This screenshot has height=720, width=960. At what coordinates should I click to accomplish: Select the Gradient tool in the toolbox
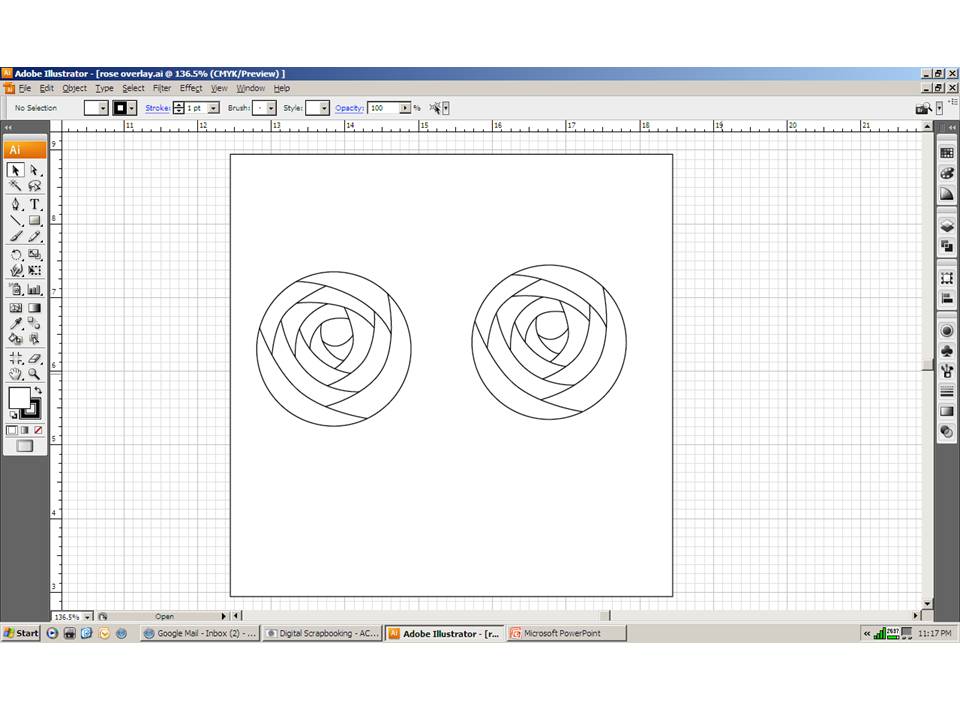tap(34, 308)
